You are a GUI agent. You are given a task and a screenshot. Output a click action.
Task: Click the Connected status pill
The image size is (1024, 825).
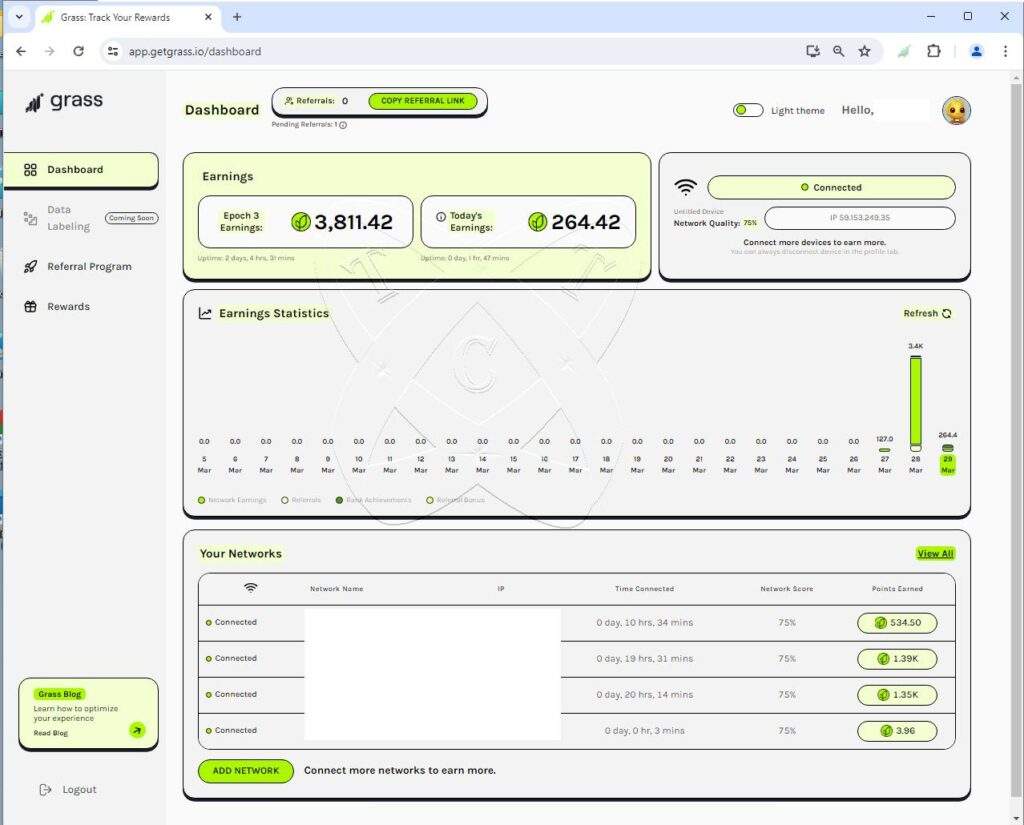pos(831,187)
